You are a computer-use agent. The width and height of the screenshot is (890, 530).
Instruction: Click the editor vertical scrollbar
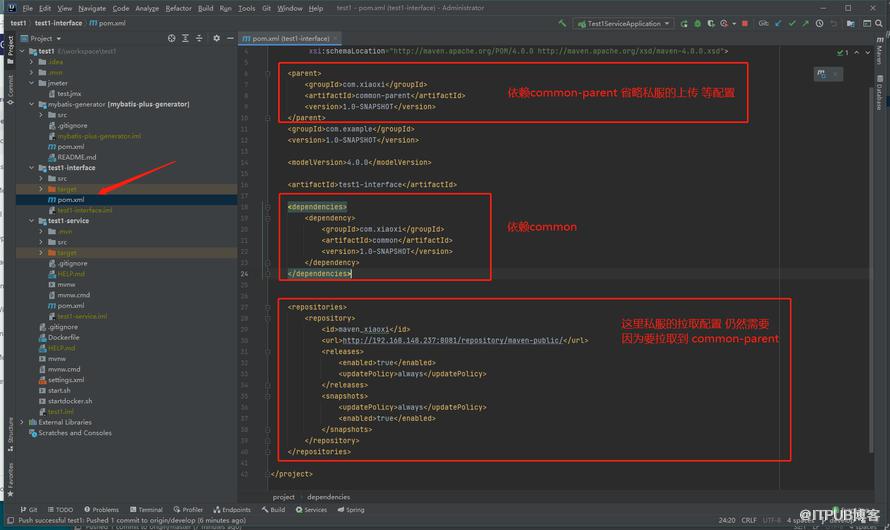coord(871,270)
